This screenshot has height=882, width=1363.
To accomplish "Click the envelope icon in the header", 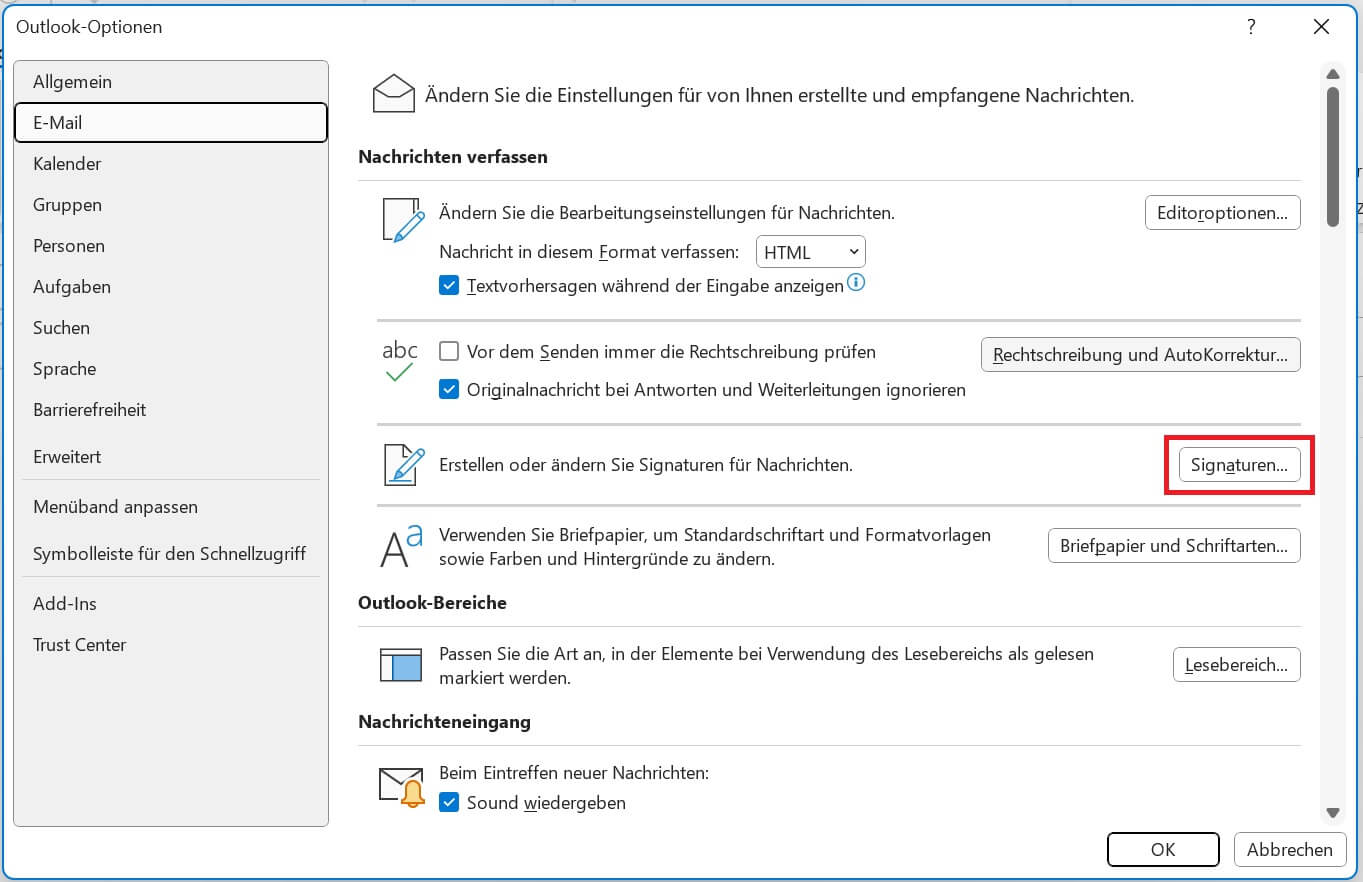I will click(x=393, y=94).
